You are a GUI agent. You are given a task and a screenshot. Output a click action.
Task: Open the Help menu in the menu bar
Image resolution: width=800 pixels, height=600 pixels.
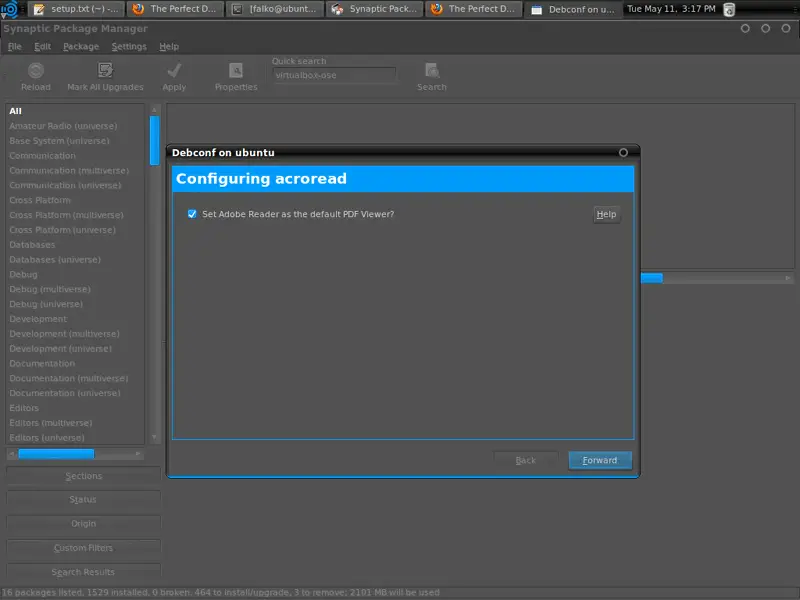(x=169, y=46)
